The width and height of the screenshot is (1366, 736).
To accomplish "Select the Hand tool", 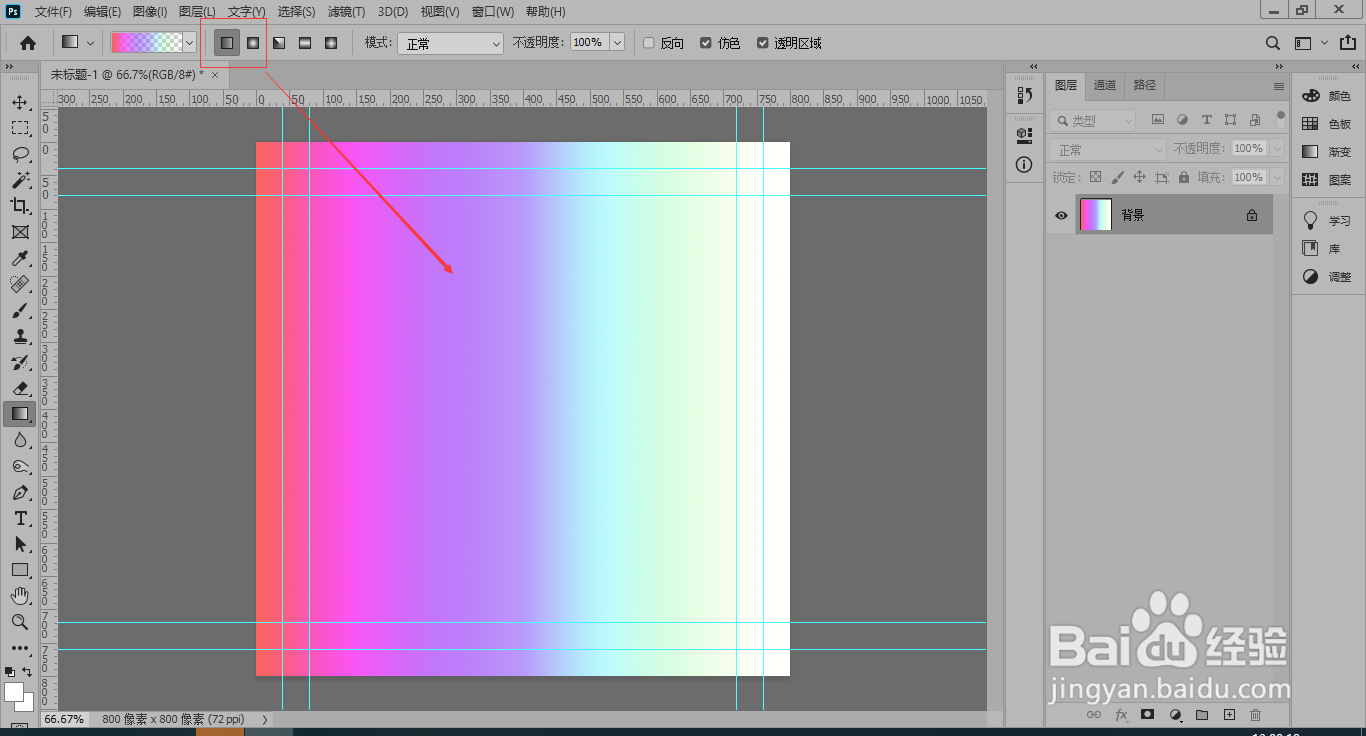I will (x=20, y=596).
